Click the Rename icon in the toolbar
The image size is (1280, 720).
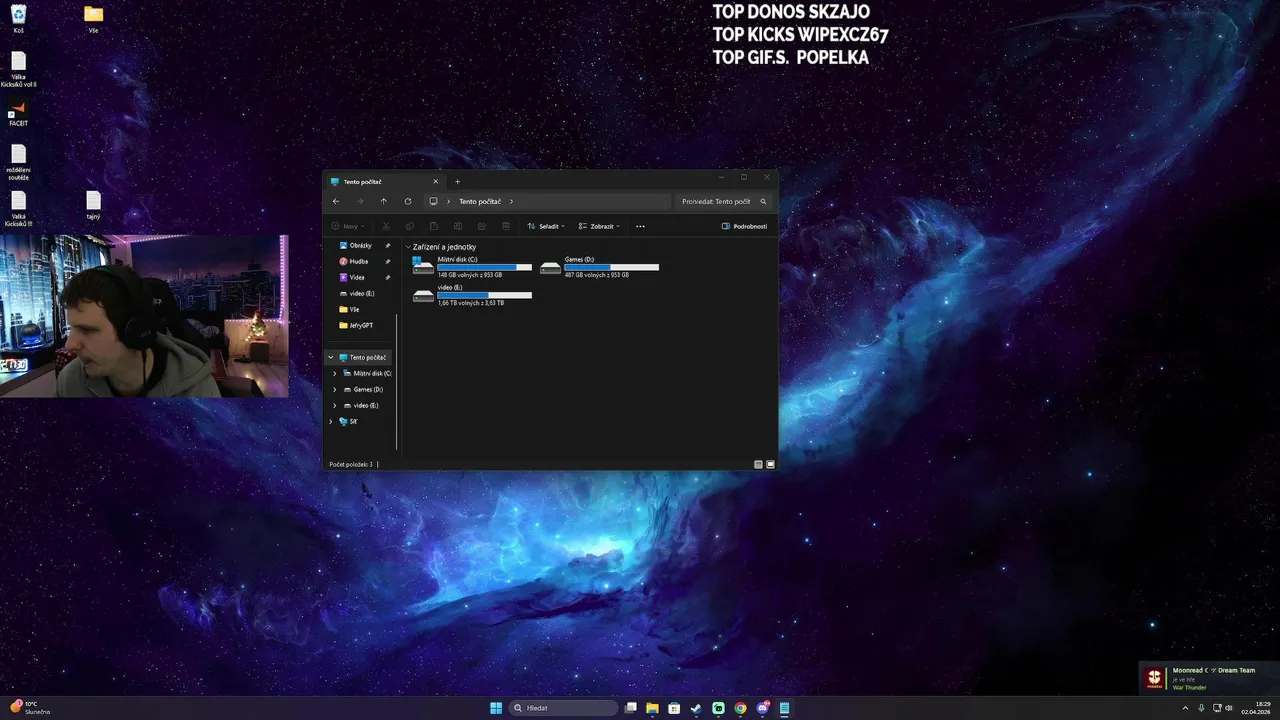point(458,226)
